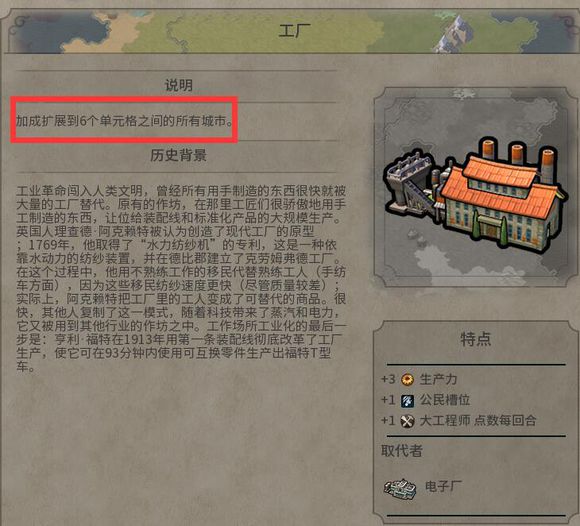The height and width of the screenshot is (526, 580).
Task: Click the map banner mountain icon
Action: (453, 34)
